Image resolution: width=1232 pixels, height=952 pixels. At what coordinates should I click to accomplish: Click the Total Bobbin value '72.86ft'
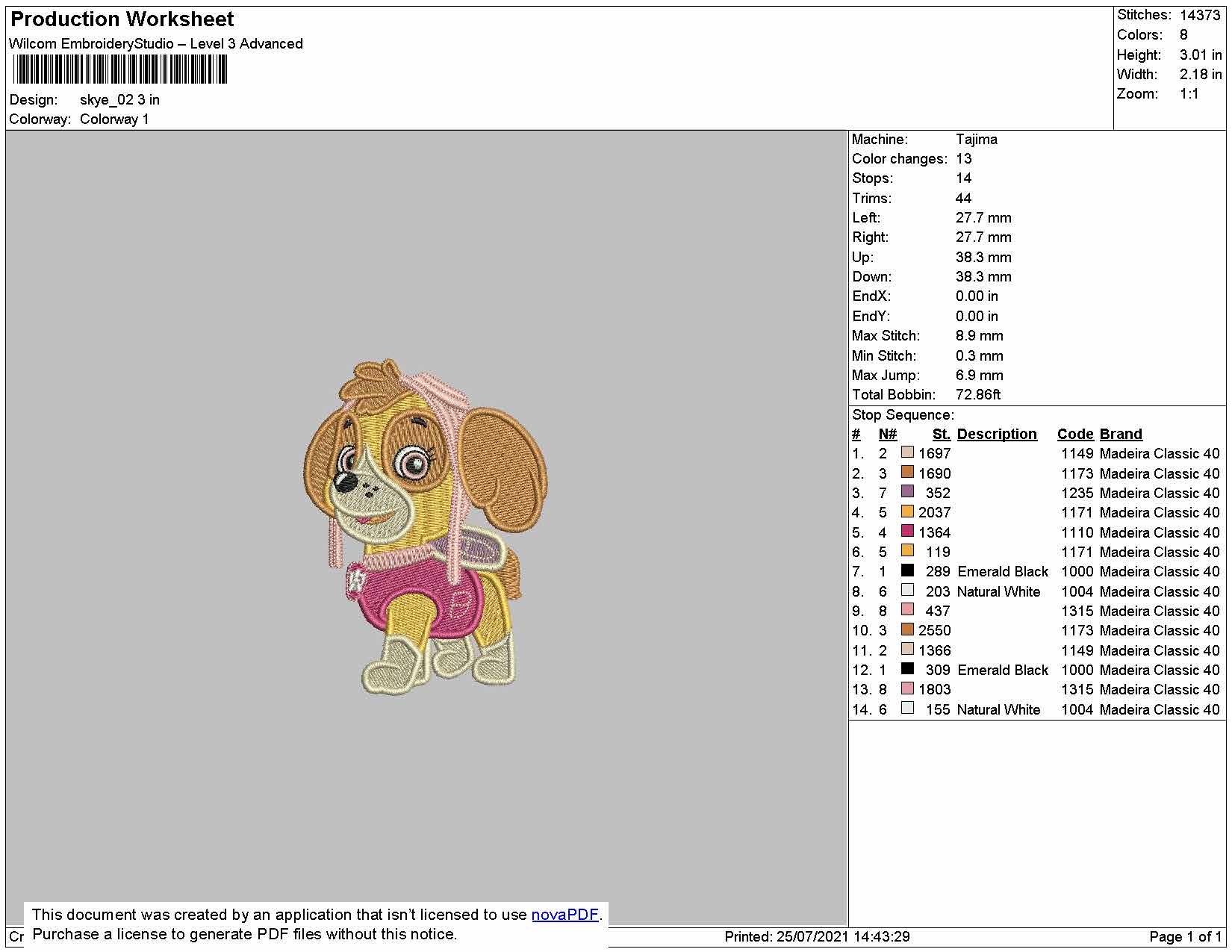coord(978,395)
